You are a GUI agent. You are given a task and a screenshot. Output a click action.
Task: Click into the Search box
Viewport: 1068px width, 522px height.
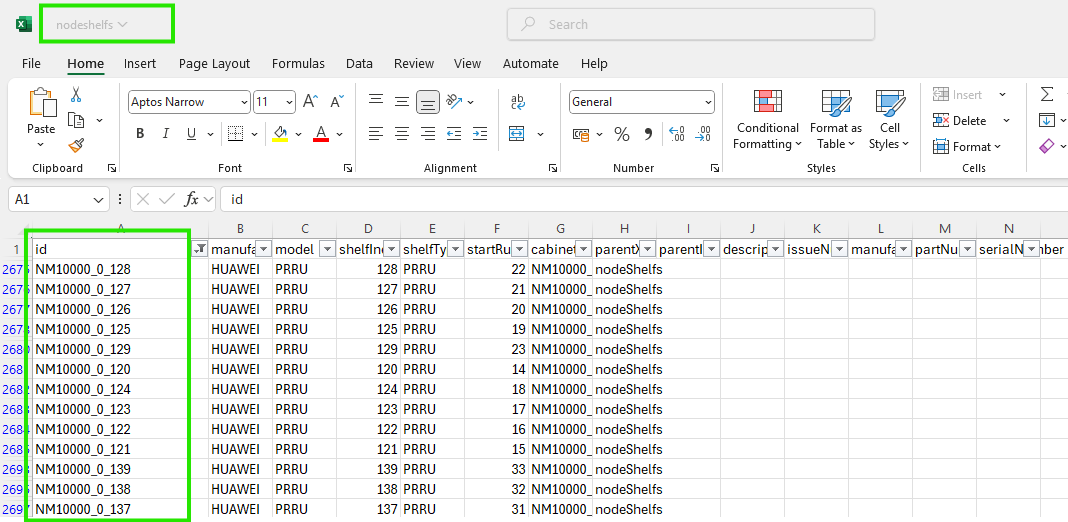tap(690, 24)
